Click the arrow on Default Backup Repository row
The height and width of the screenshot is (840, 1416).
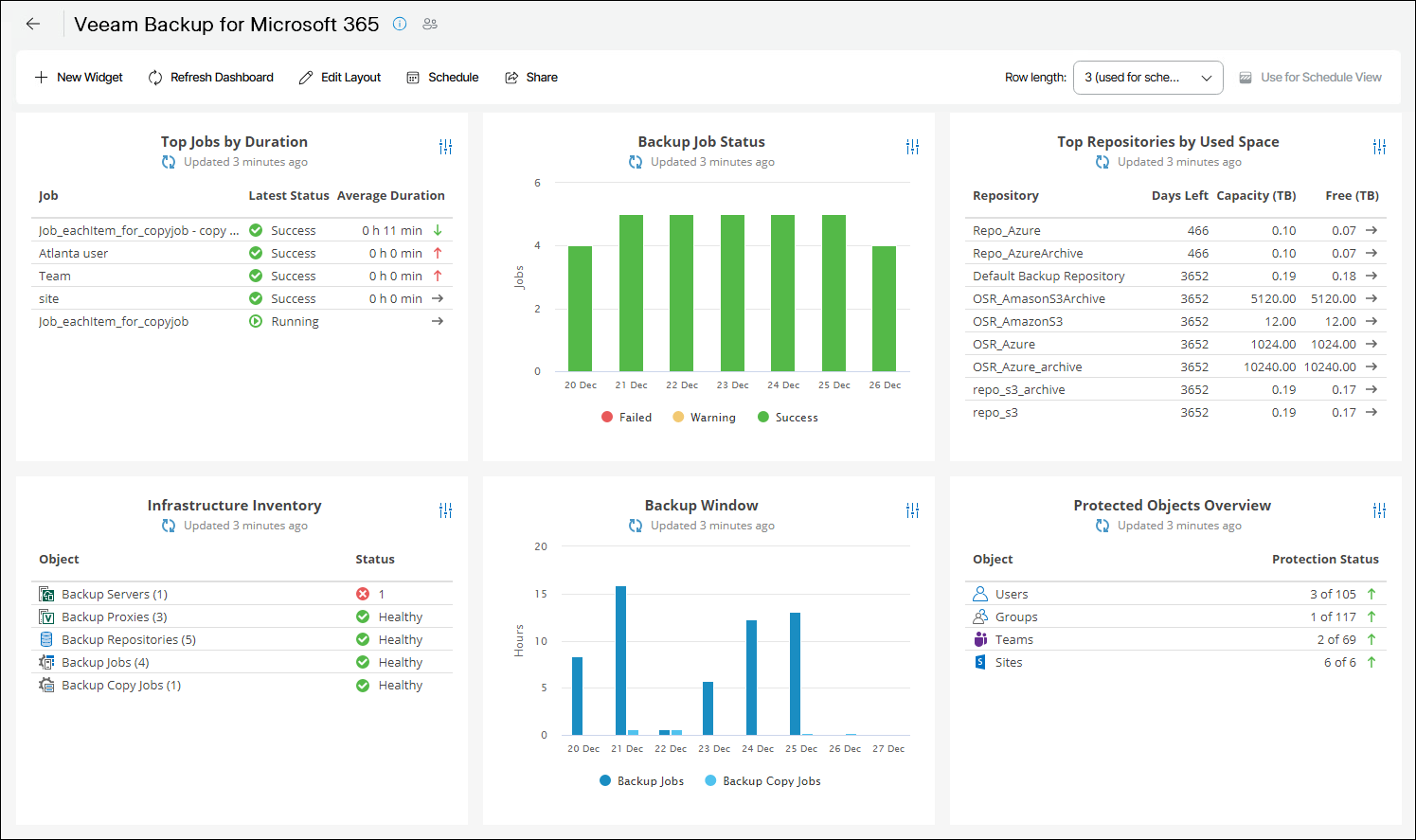[1371, 276]
